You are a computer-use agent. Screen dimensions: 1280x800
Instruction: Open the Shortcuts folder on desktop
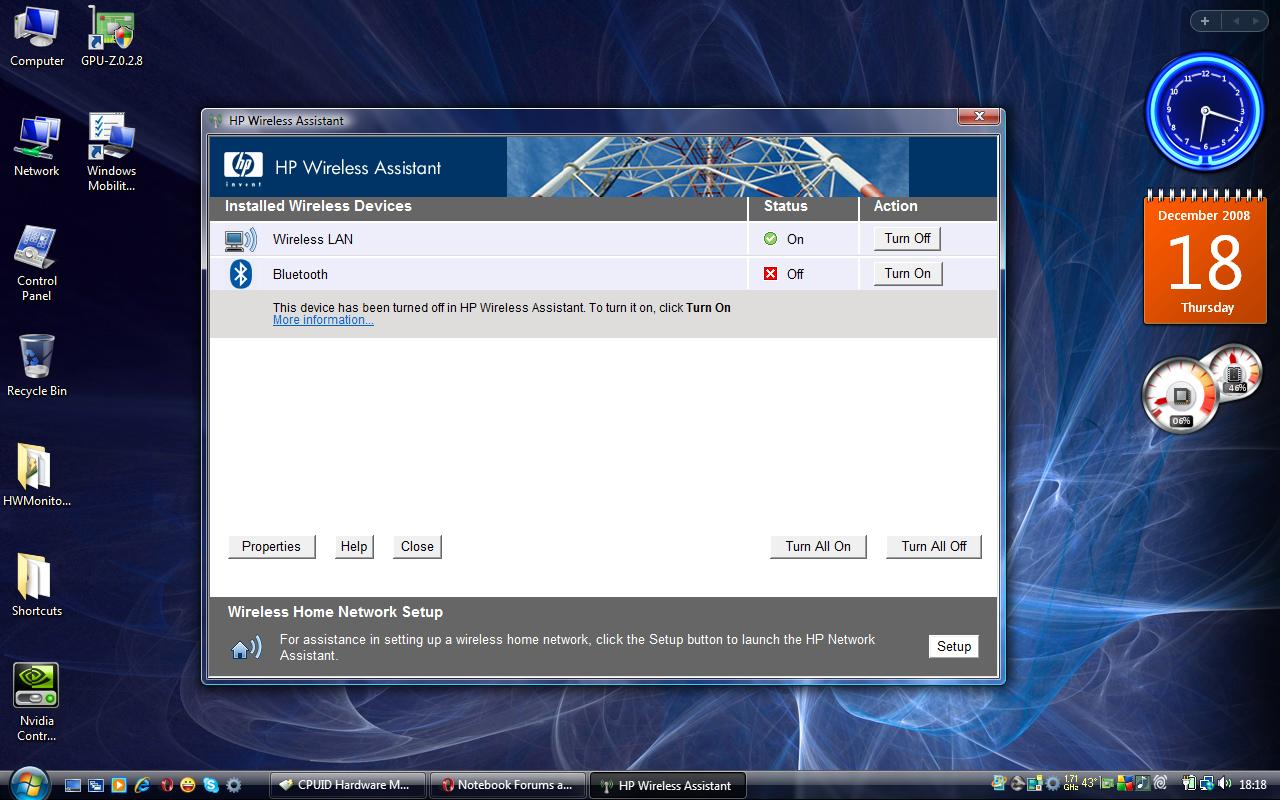click(37, 586)
